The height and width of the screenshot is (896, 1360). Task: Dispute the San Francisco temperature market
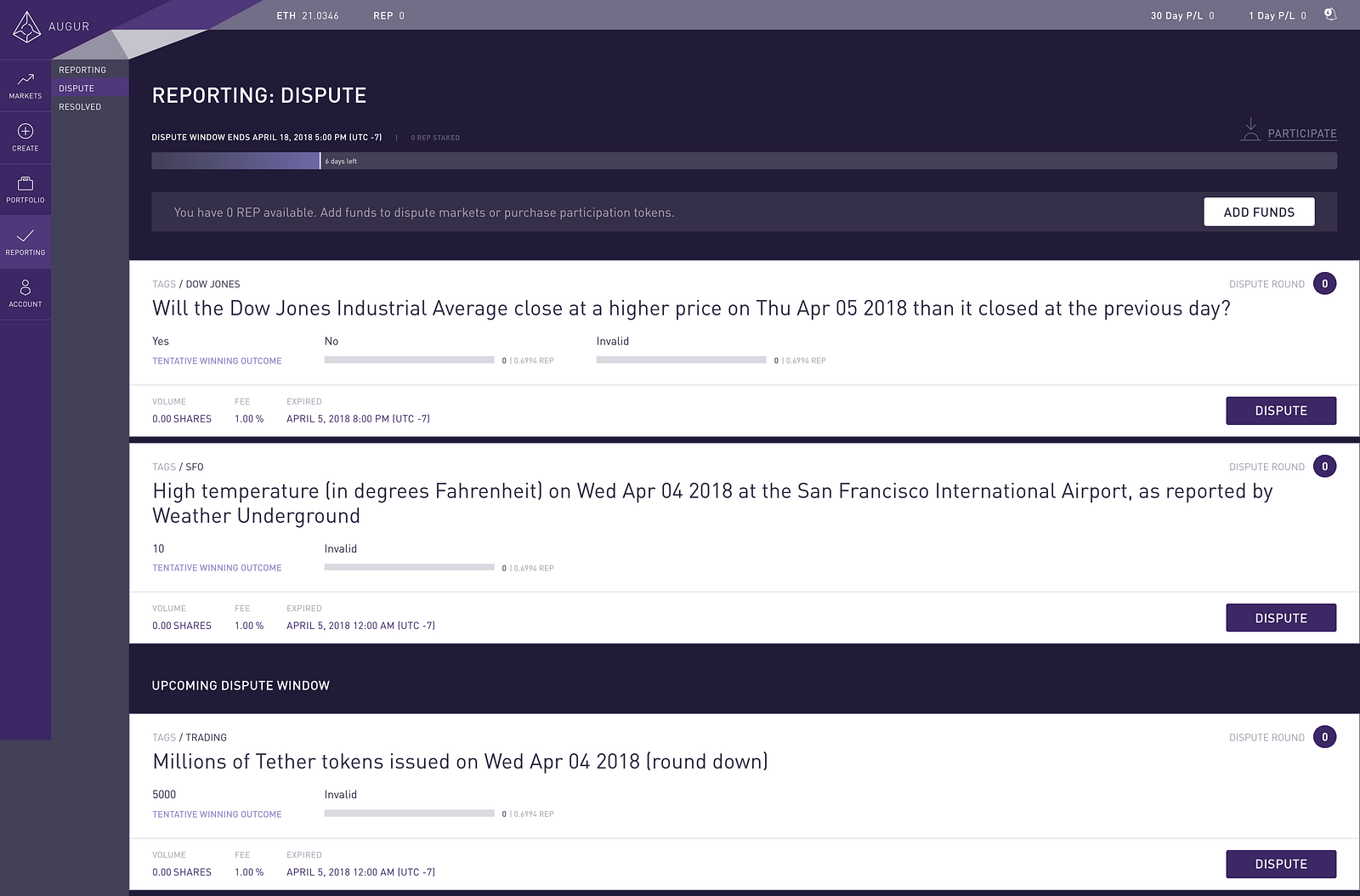point(1281,618)
